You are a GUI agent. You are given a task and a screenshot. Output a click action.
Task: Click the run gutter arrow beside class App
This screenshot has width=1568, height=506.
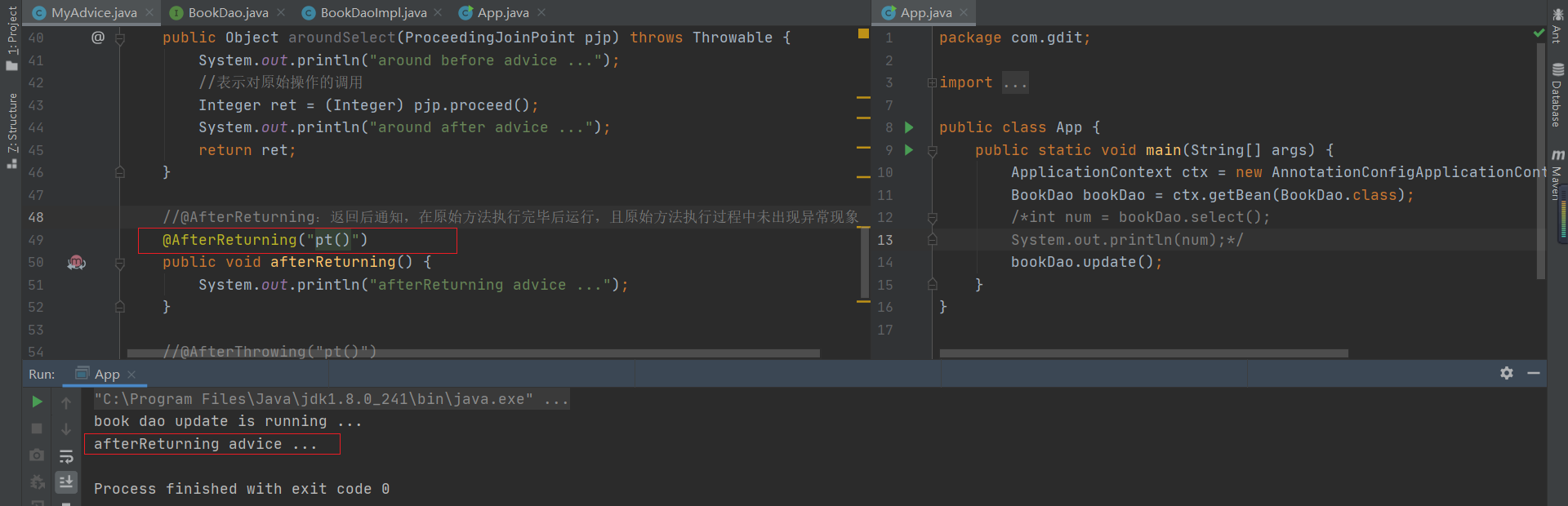(x=909, y=127)
